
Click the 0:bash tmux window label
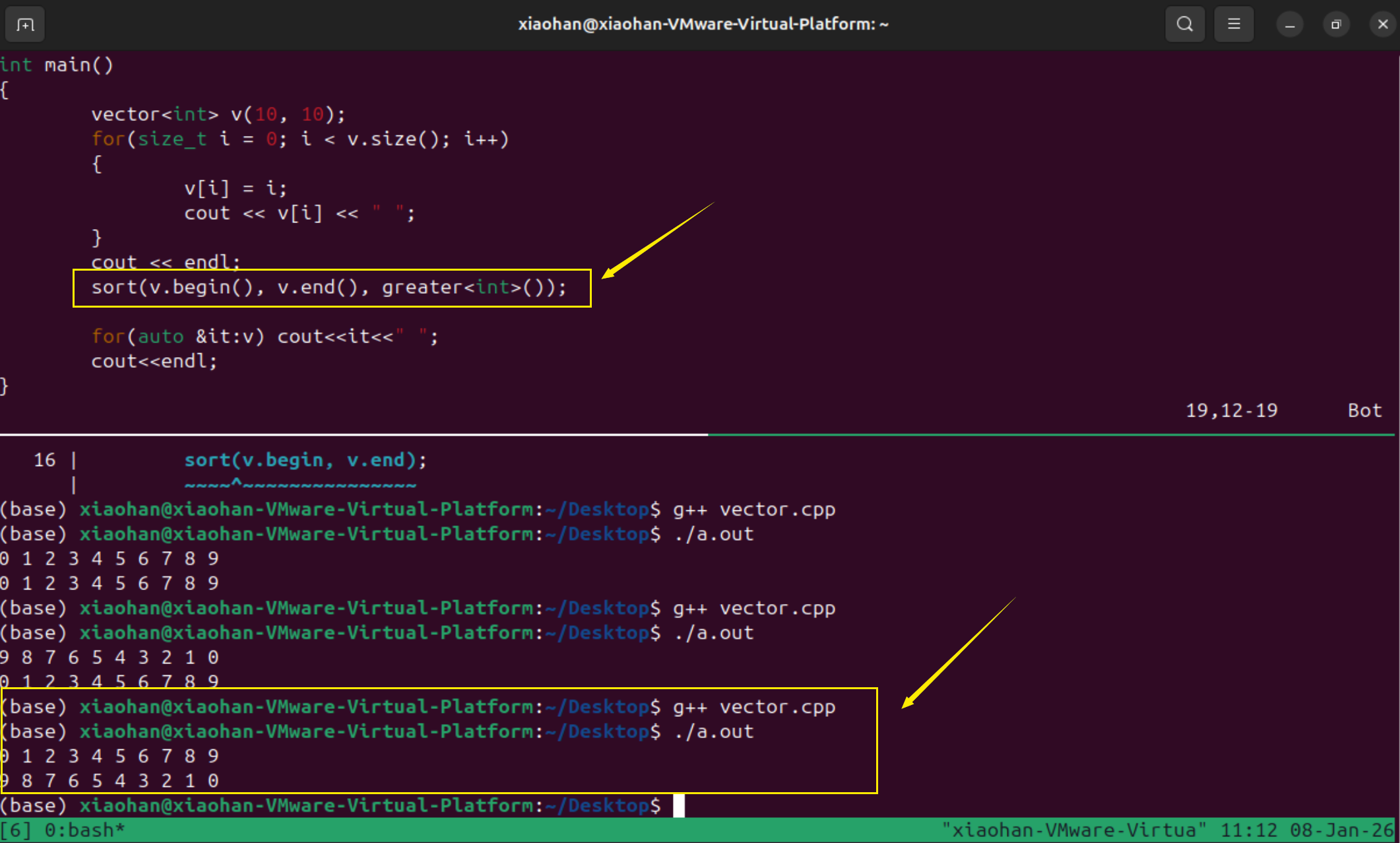(84, 830)
